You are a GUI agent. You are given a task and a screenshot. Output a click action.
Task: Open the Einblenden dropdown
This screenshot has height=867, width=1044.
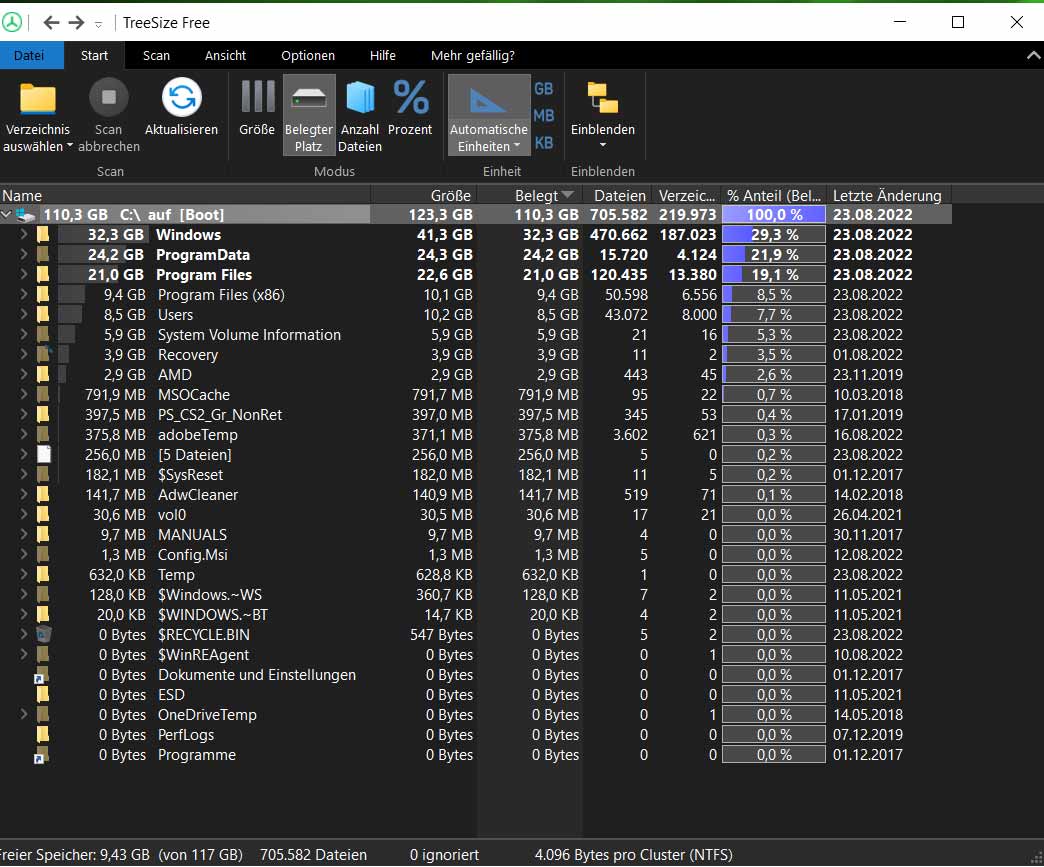[603, 115]
